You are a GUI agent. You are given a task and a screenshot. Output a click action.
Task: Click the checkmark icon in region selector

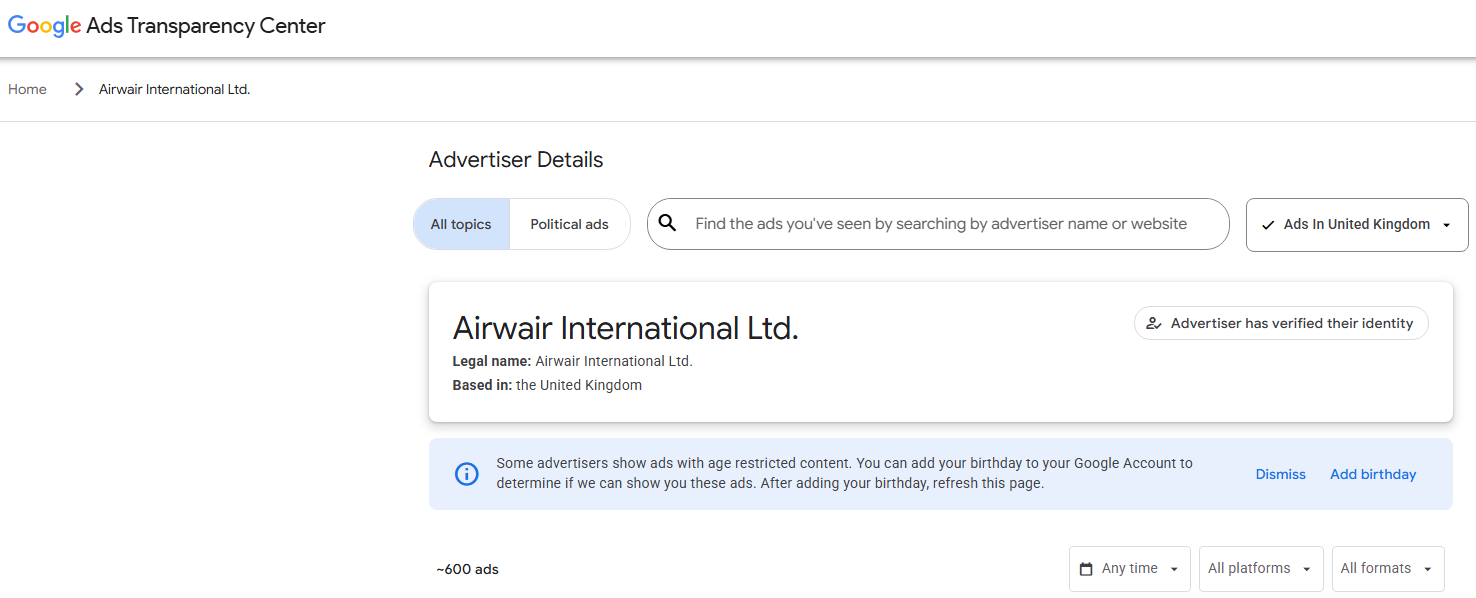[1268, 225]
